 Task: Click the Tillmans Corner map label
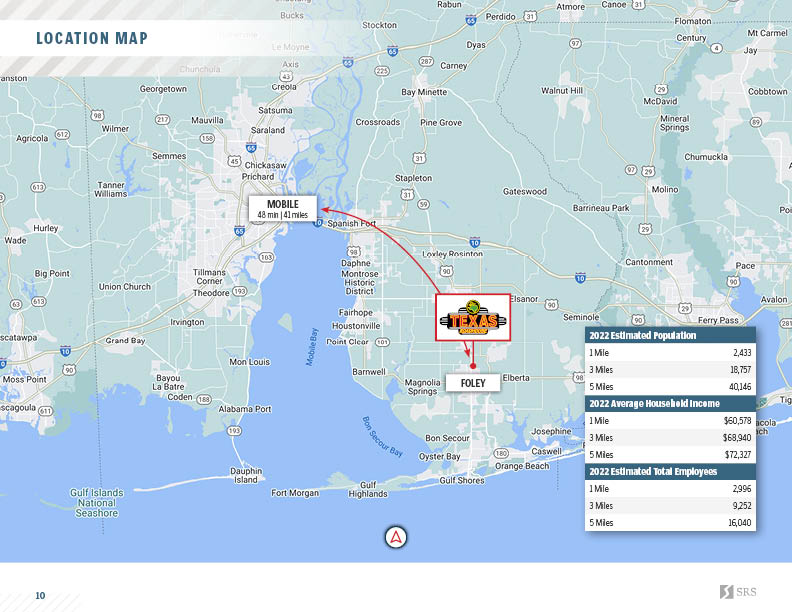[210, 277]
